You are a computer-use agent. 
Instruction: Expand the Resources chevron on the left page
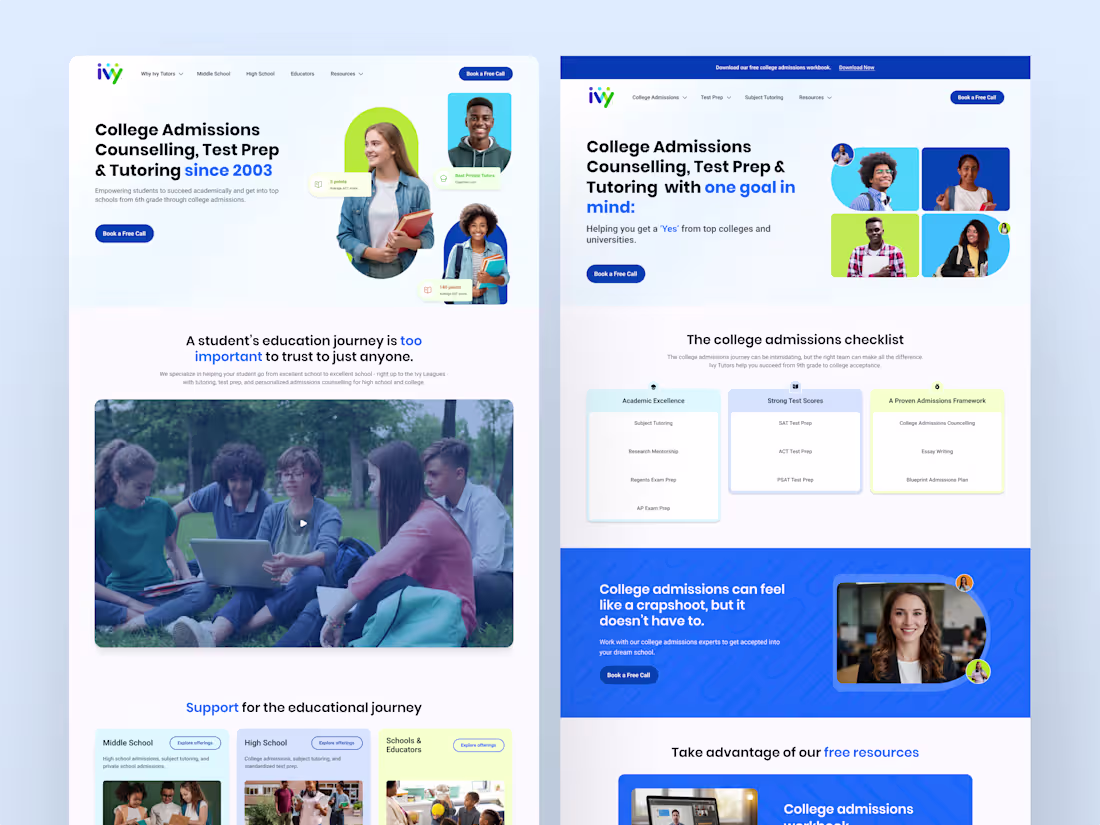361,74
